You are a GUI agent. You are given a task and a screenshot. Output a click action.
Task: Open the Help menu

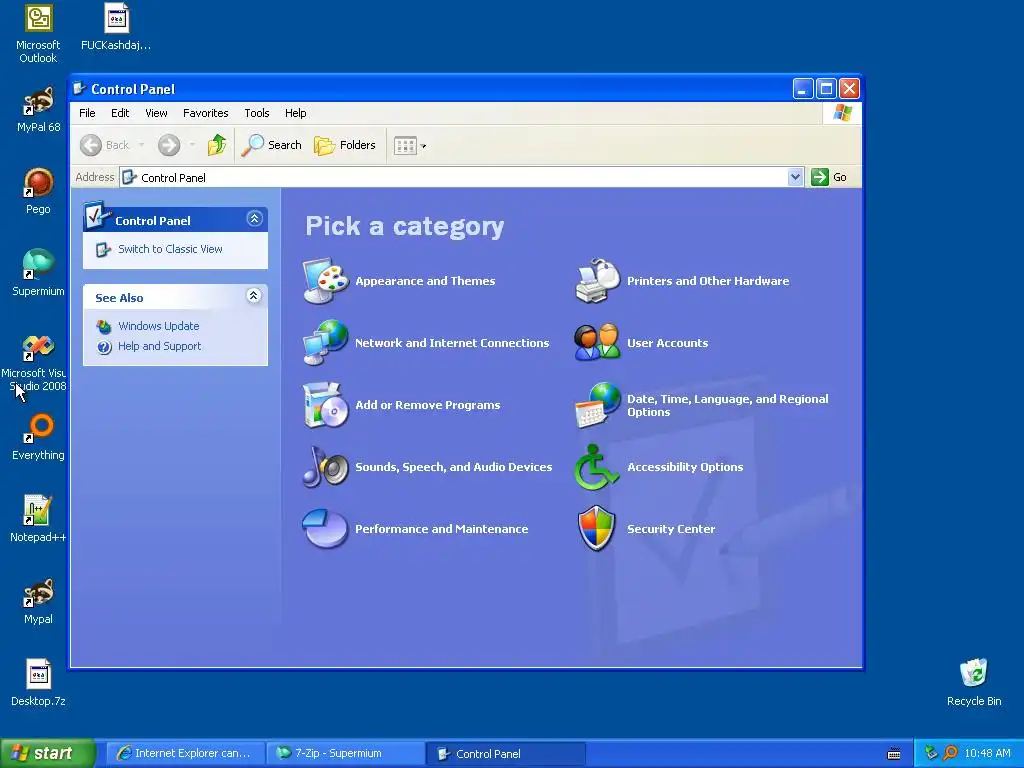click(295, 113)
